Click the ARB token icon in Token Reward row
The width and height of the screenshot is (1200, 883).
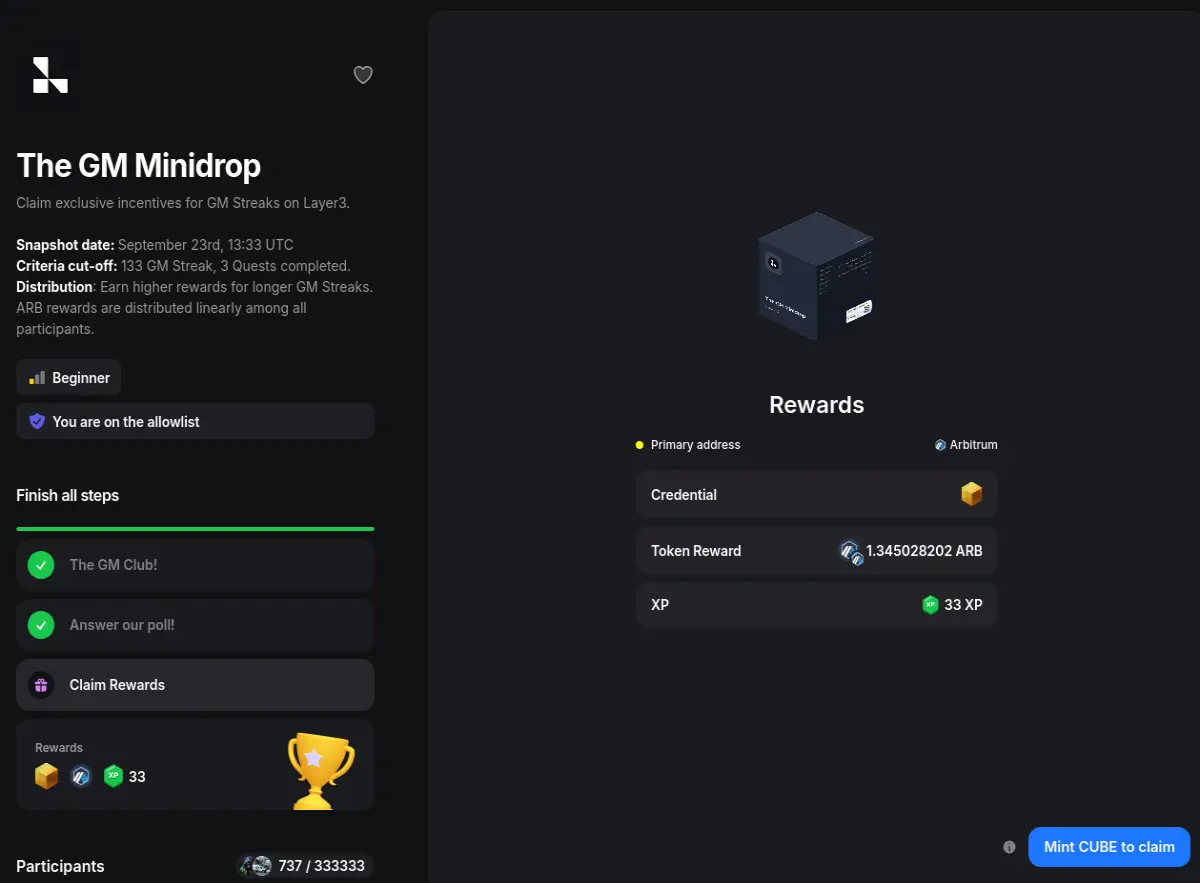[x=851, y=552]
